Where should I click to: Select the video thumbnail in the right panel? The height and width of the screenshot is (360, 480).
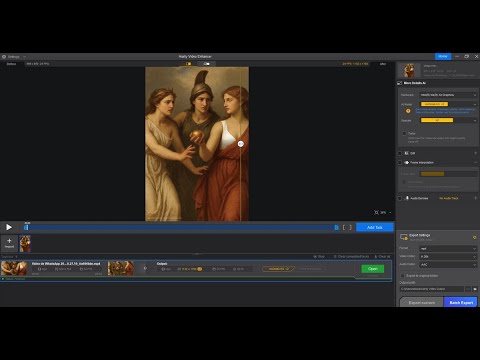(x=409, y=70)
